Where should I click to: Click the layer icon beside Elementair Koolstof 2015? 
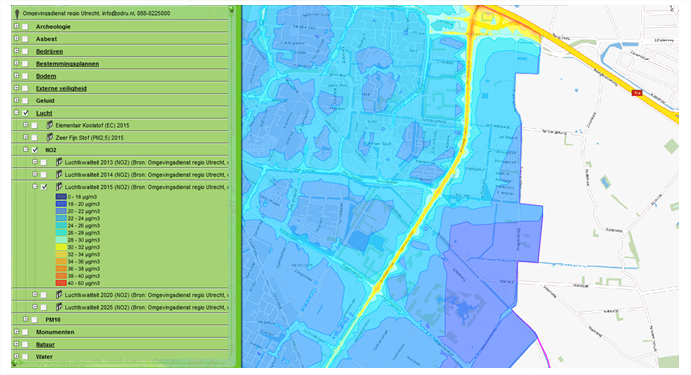point(49,125)
